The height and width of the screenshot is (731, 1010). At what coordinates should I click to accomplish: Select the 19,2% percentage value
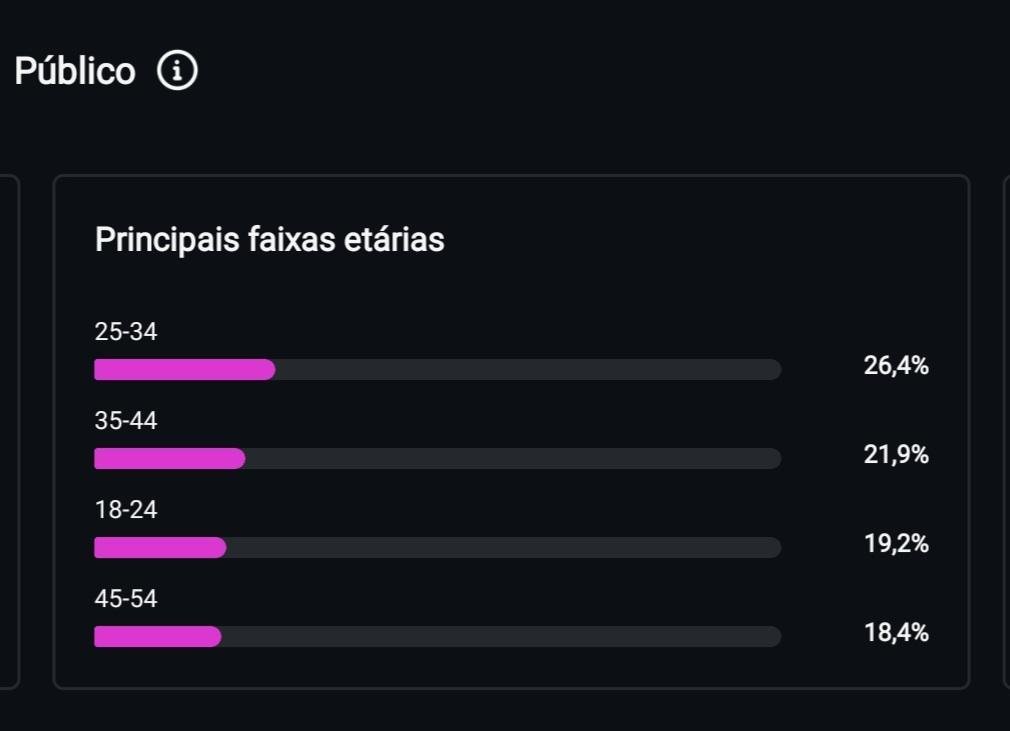896,544
